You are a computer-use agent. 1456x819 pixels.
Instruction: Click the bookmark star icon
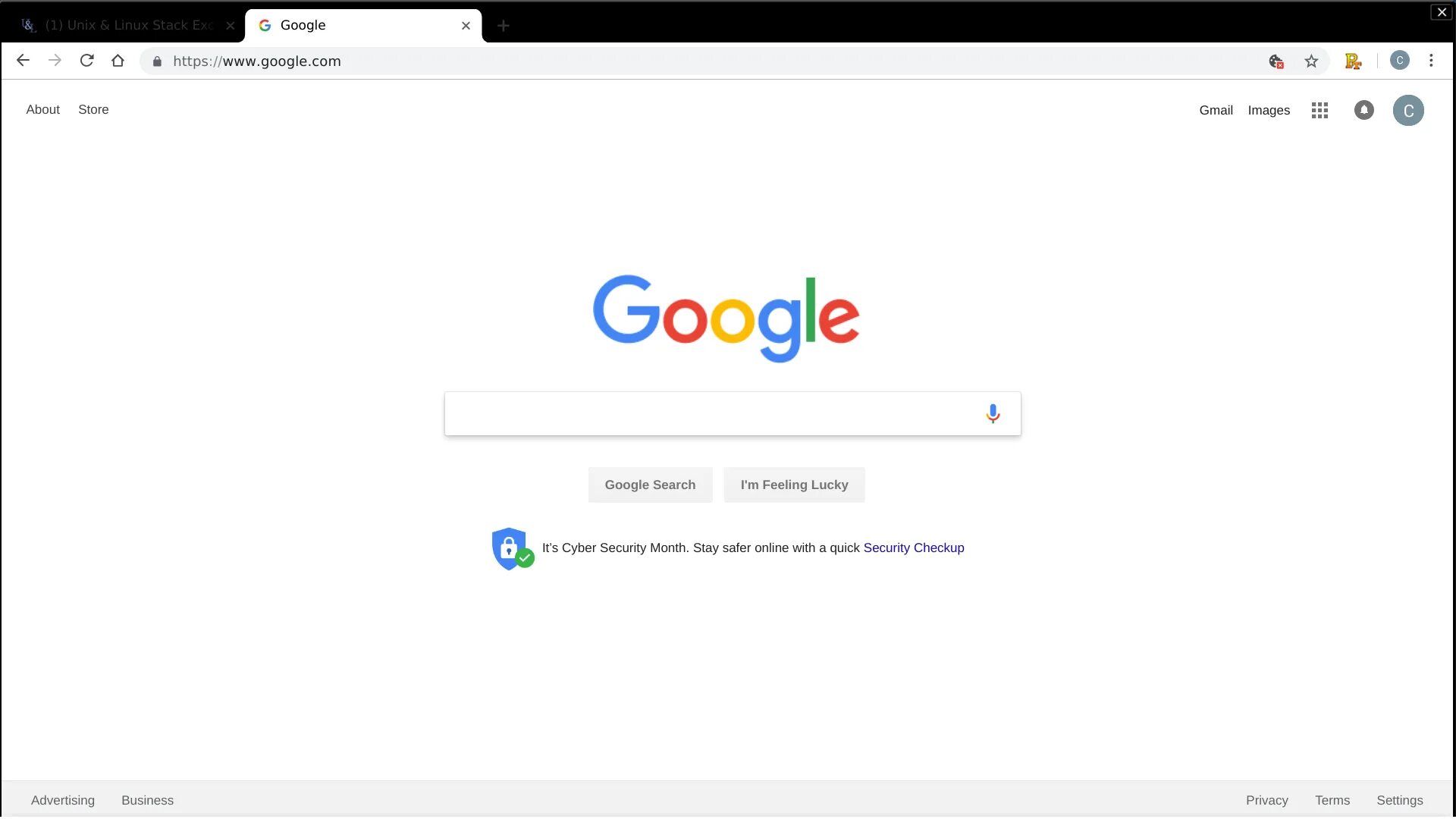point(1311,61)
